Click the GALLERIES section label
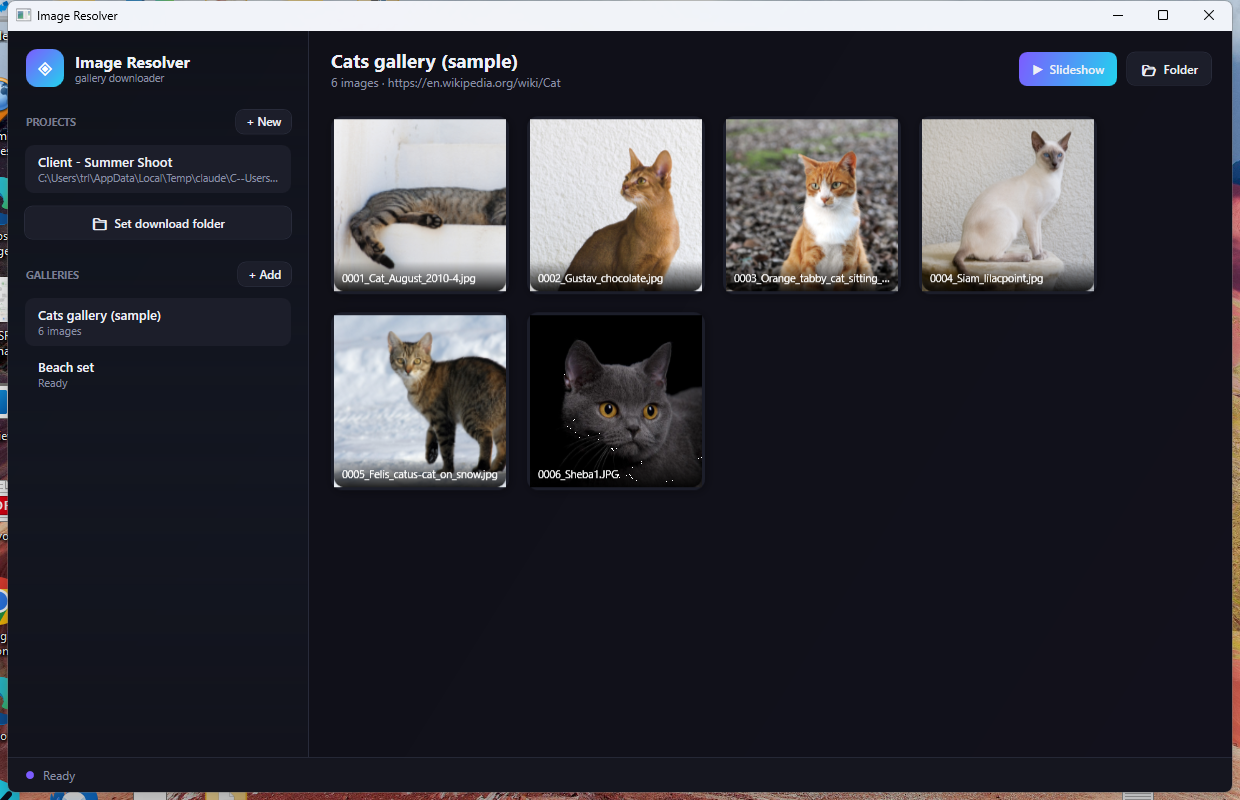Screen dimensions: 1240x800 pos(52,275)
